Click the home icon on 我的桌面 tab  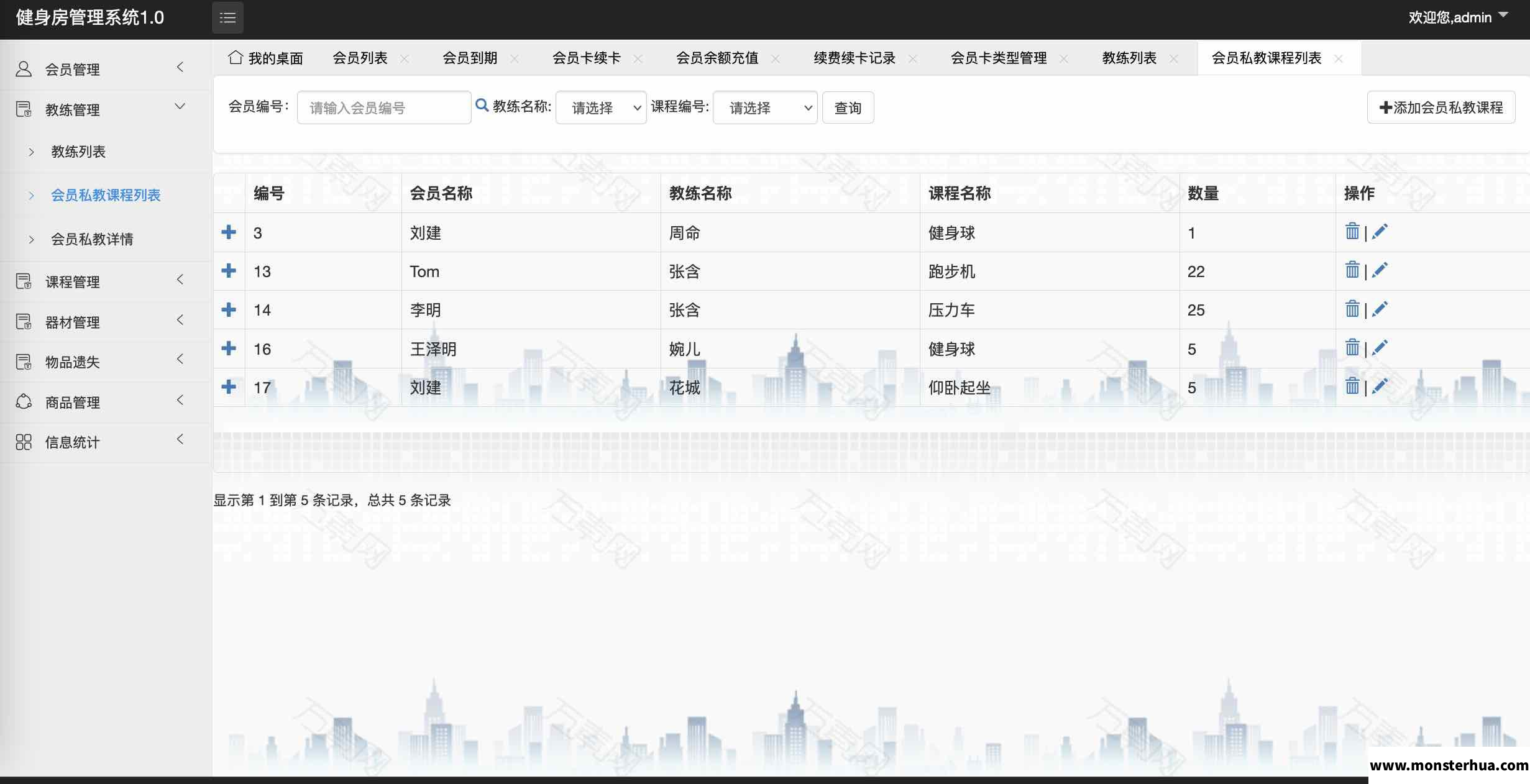236,57
